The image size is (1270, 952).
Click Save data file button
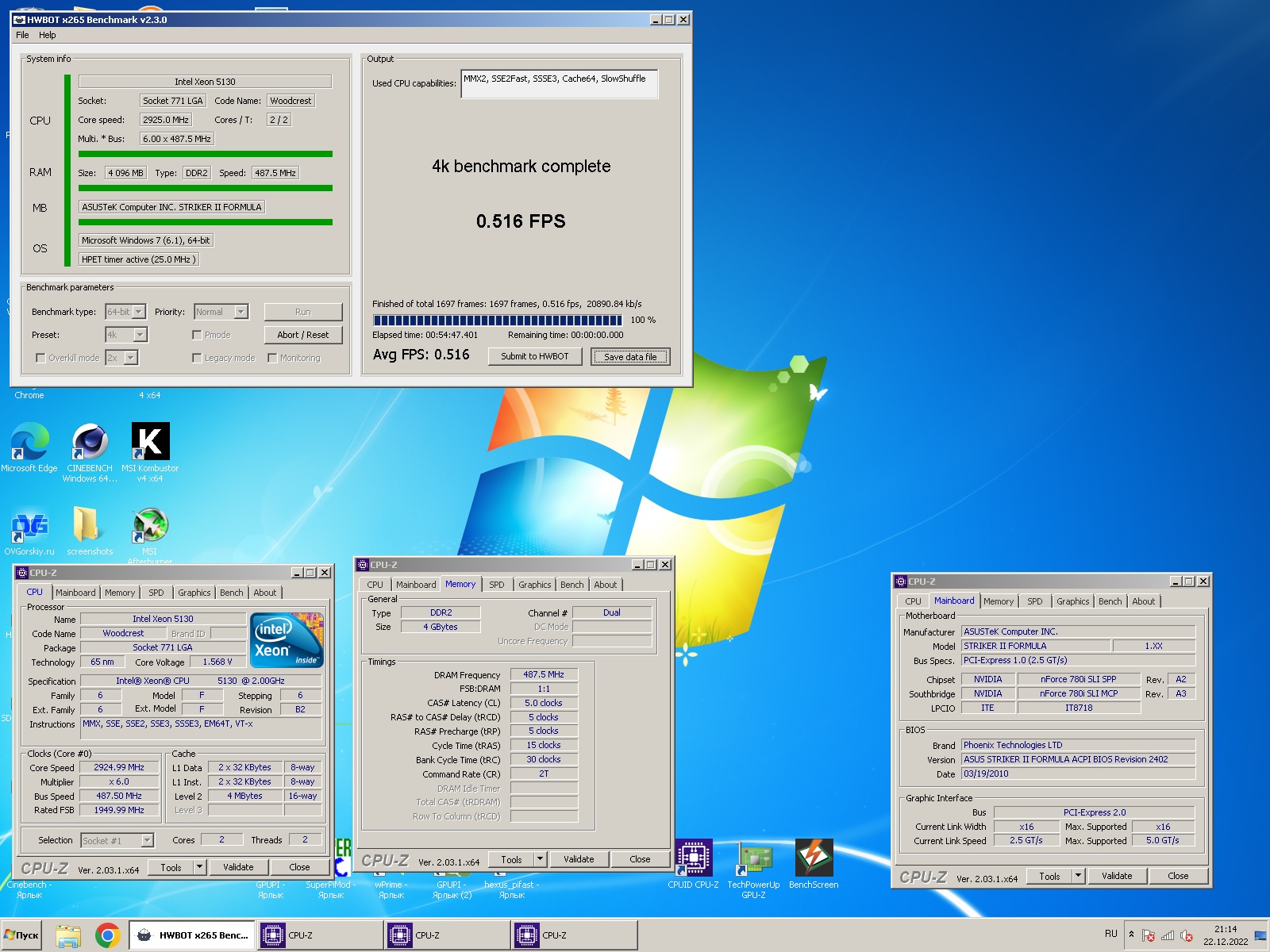coord(630,357)
